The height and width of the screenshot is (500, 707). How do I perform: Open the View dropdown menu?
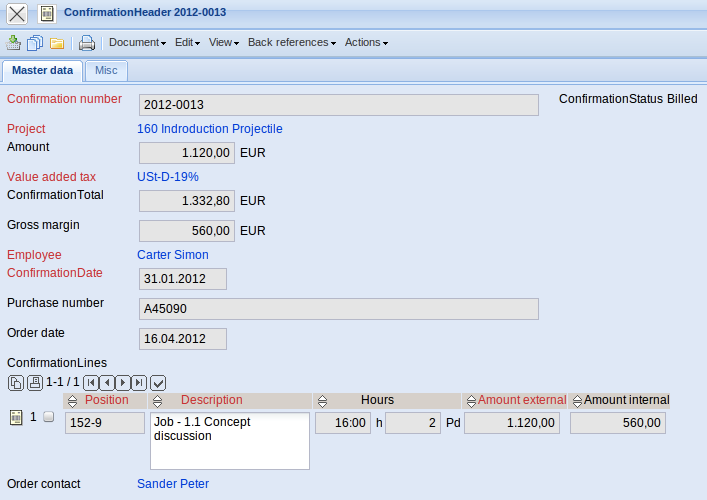click(x=224, y=42)
